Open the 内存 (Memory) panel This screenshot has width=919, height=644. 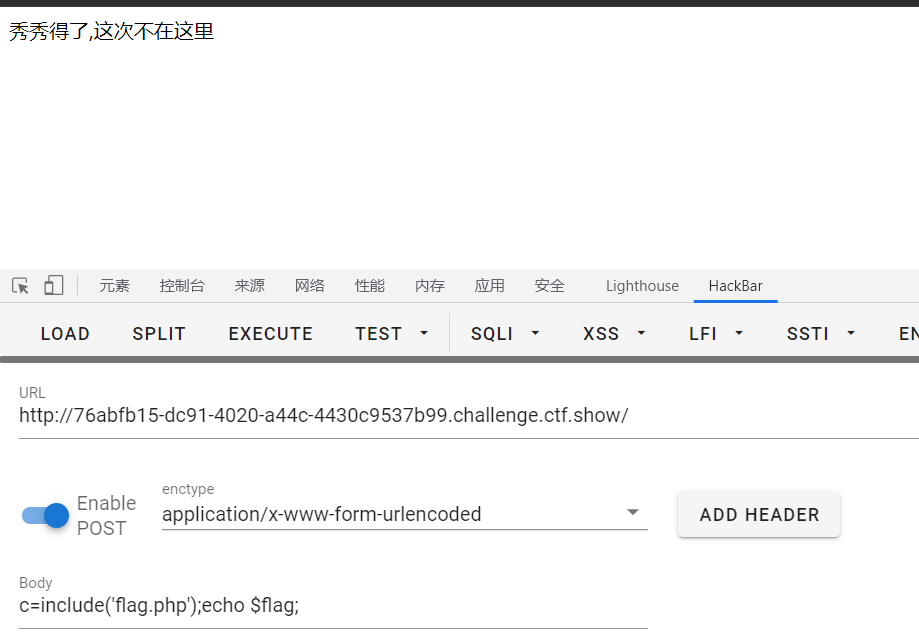(x=429, y=285)
